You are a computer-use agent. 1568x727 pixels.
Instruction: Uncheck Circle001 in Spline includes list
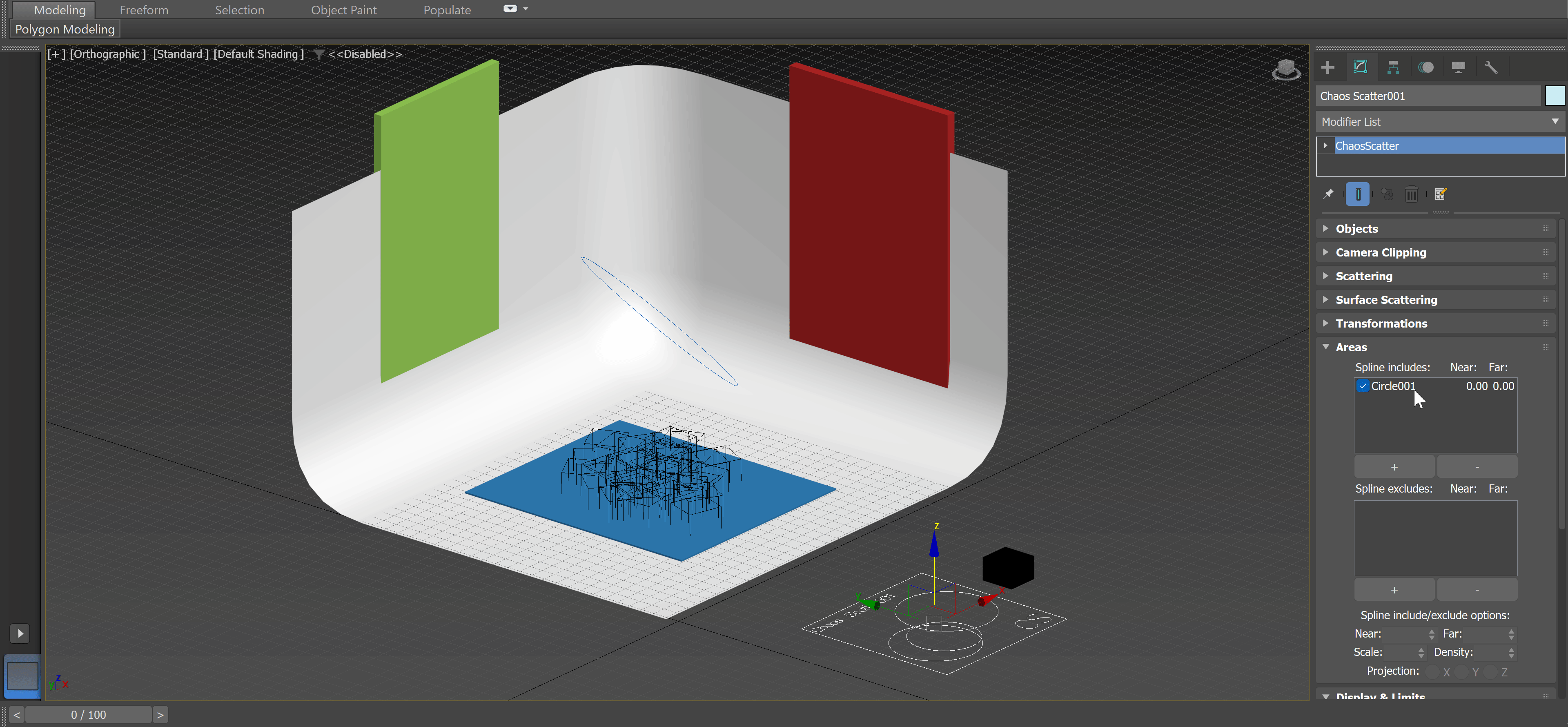click(x=1363, y=386)
